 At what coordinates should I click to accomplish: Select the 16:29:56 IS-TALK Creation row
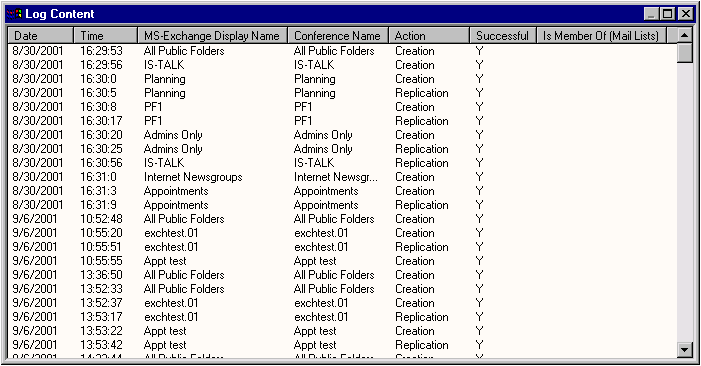click(x=342, y=65)
